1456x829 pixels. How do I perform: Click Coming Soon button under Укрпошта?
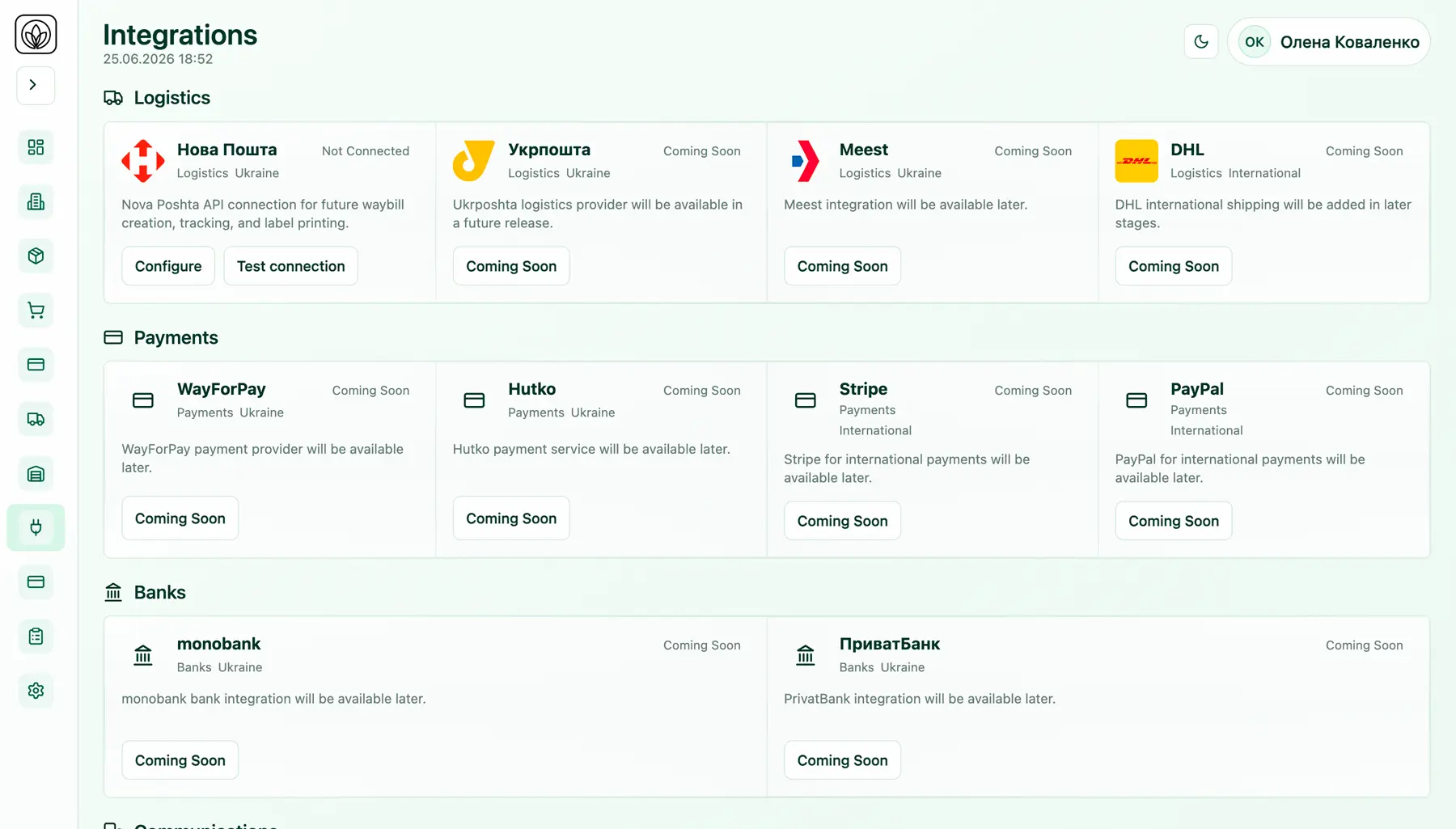pos(511,266)
